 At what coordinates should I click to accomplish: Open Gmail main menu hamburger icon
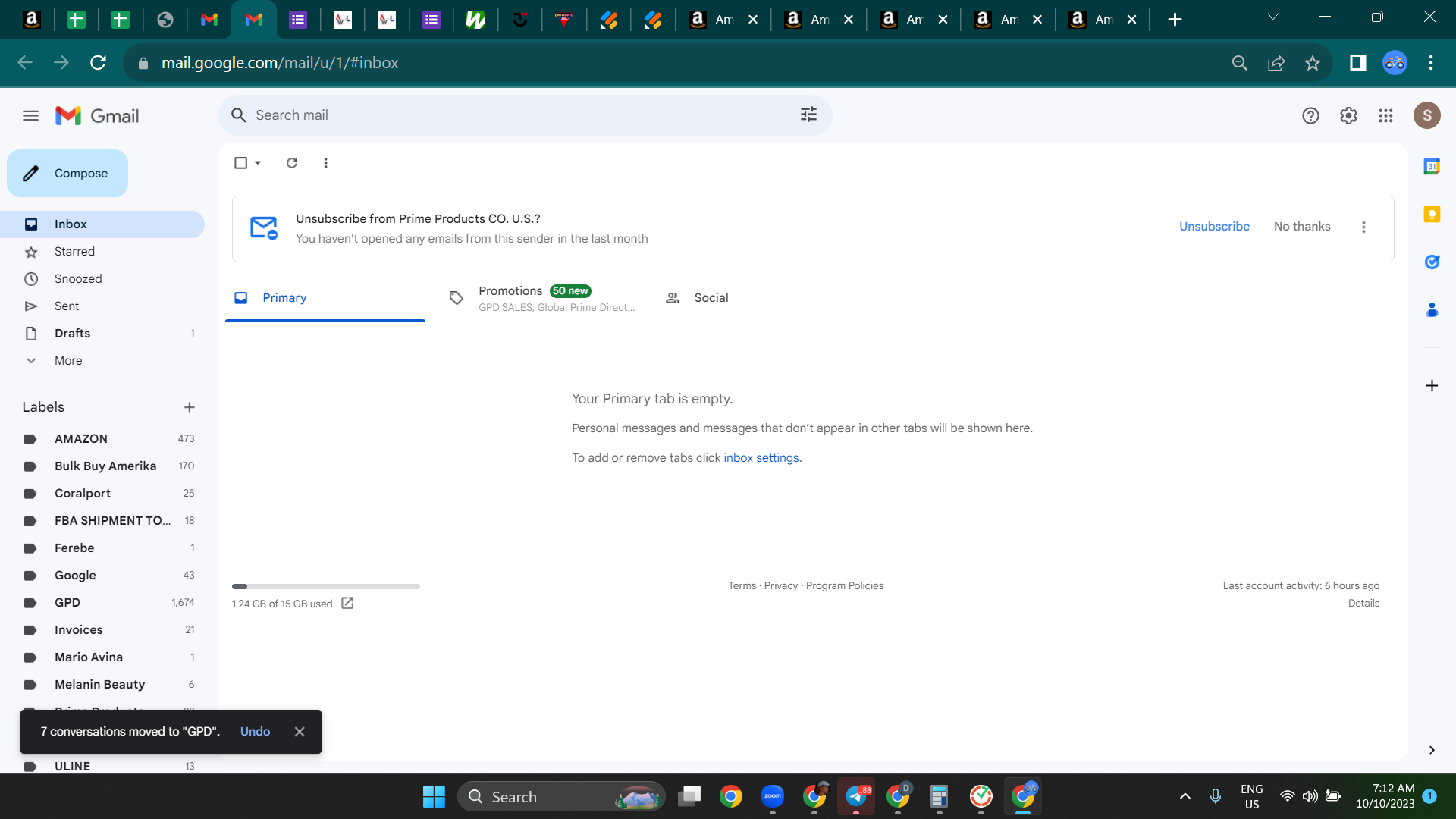coord(30,116)
